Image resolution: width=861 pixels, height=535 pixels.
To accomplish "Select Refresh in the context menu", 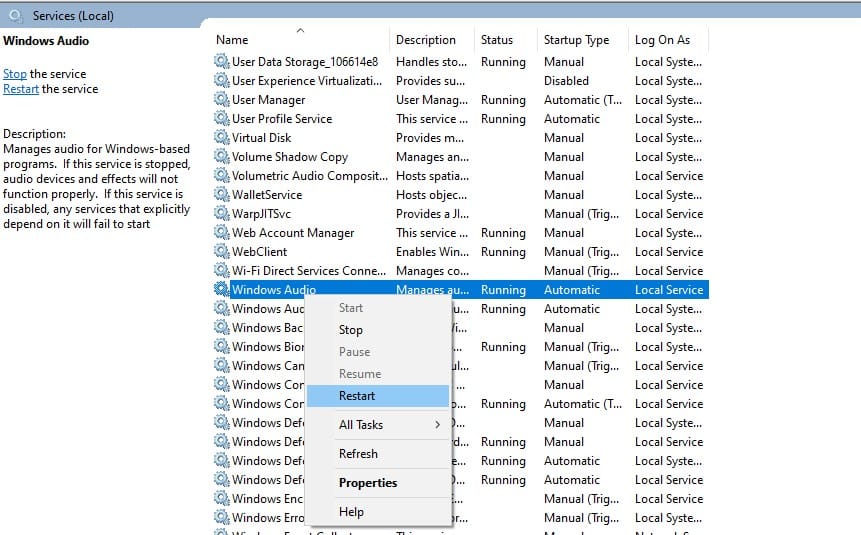I will 358,454.
